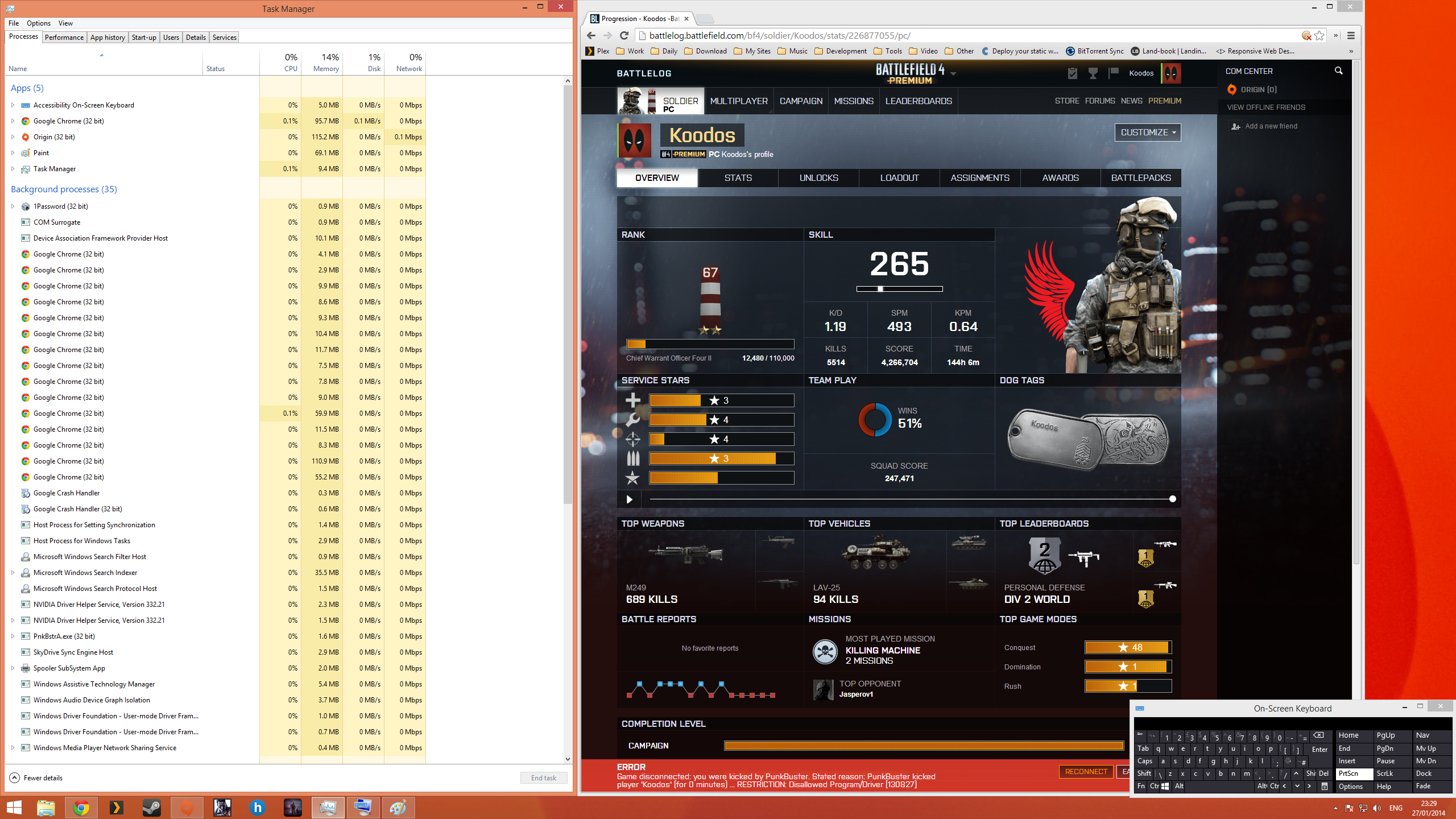Click the Origin logo in COM Center
This screenshot has height=819, width=1456.
[x=1231, y=89]
